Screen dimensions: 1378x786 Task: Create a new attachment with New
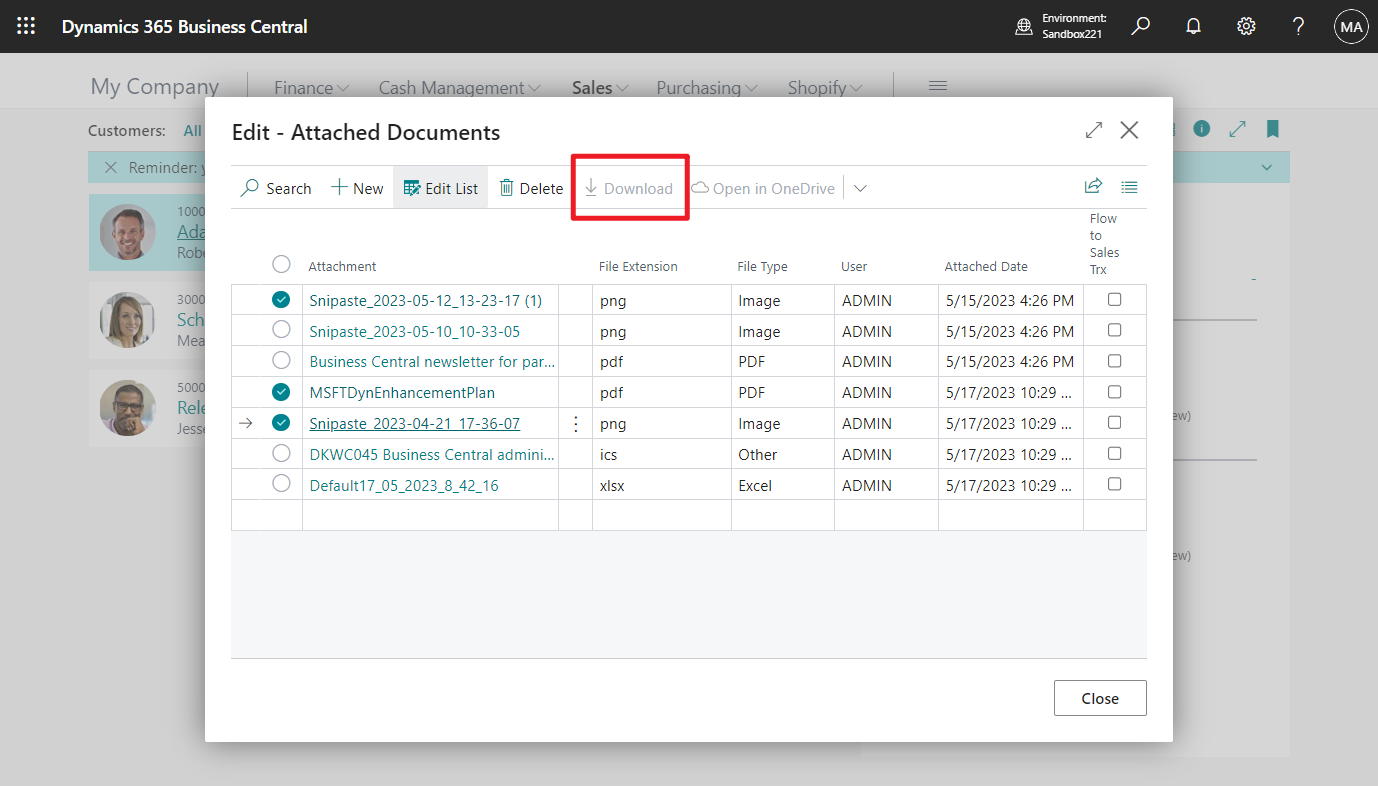[x=356, y=188]
